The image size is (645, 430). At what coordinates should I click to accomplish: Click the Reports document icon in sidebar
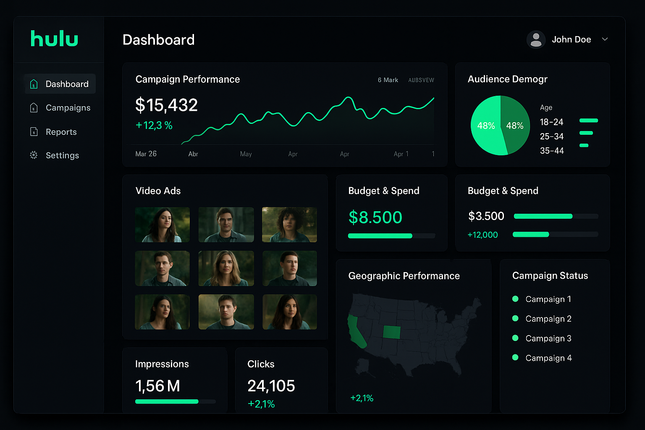(34, 132)
